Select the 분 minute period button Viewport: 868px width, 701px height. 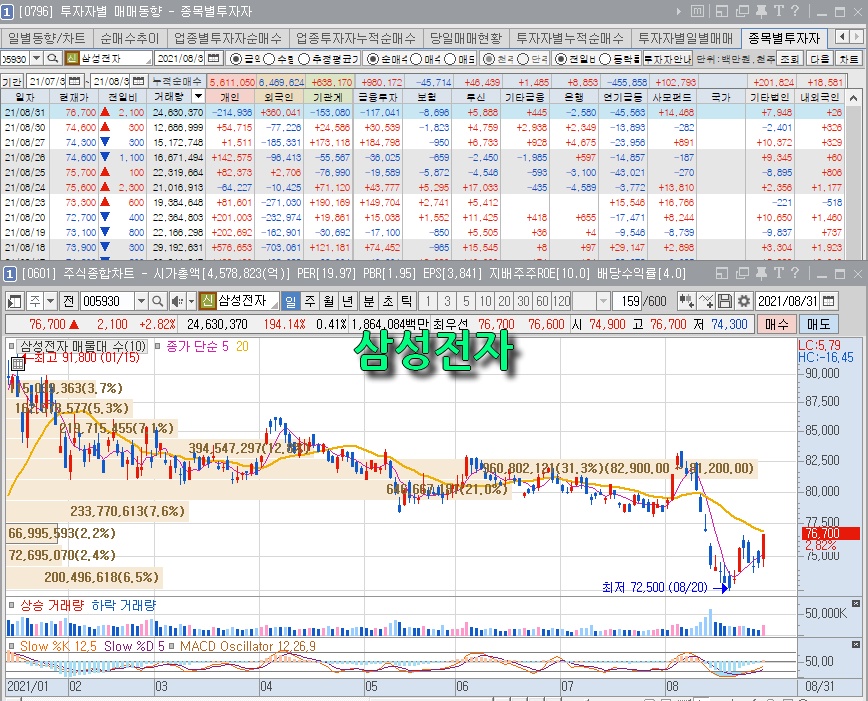[x=369, y=301]
